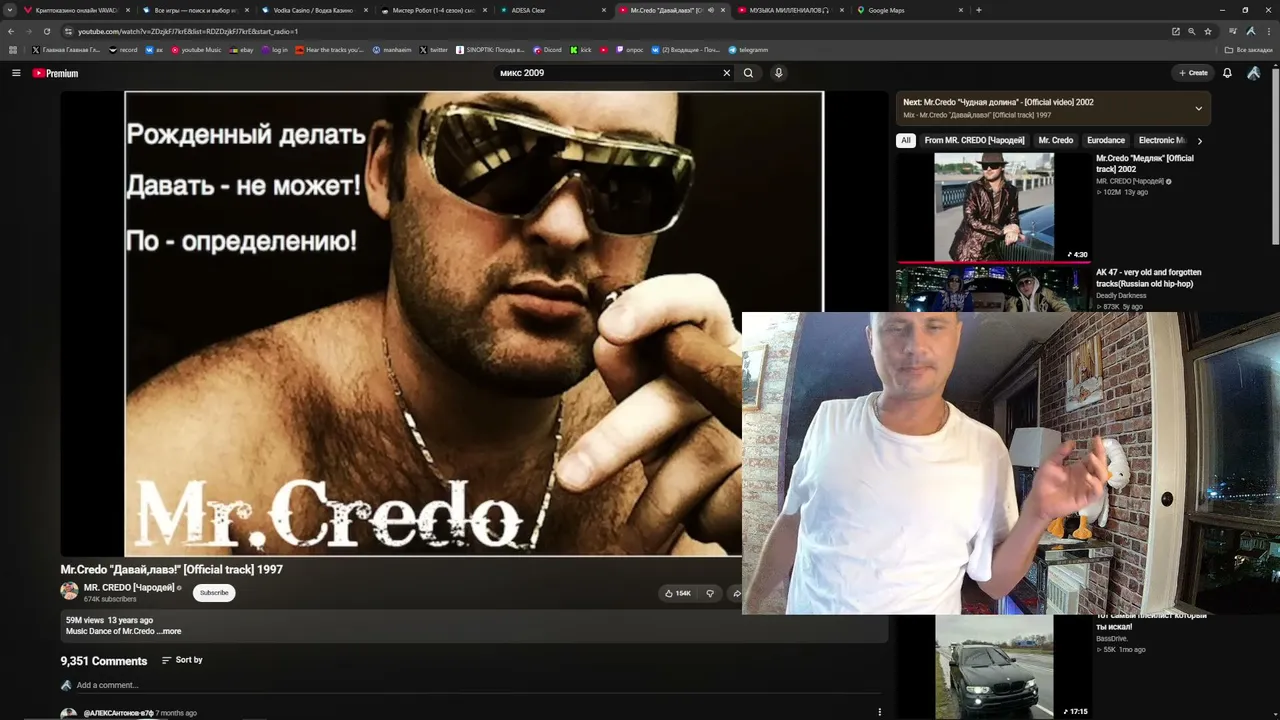Click the 9,351 Comments heading
The height and width of the screenshot is (720, 1280).
click(x=104, y=661)
